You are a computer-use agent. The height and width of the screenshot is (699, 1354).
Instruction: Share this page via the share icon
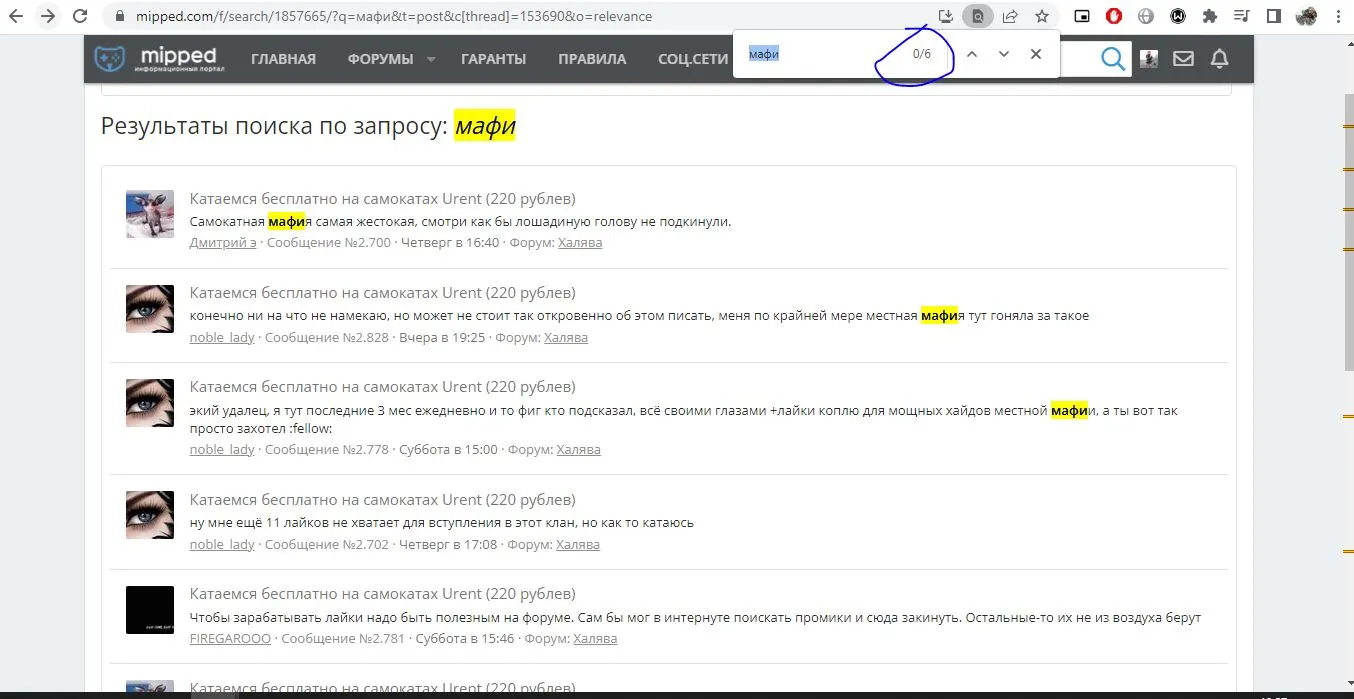[x=1010, y=16]
